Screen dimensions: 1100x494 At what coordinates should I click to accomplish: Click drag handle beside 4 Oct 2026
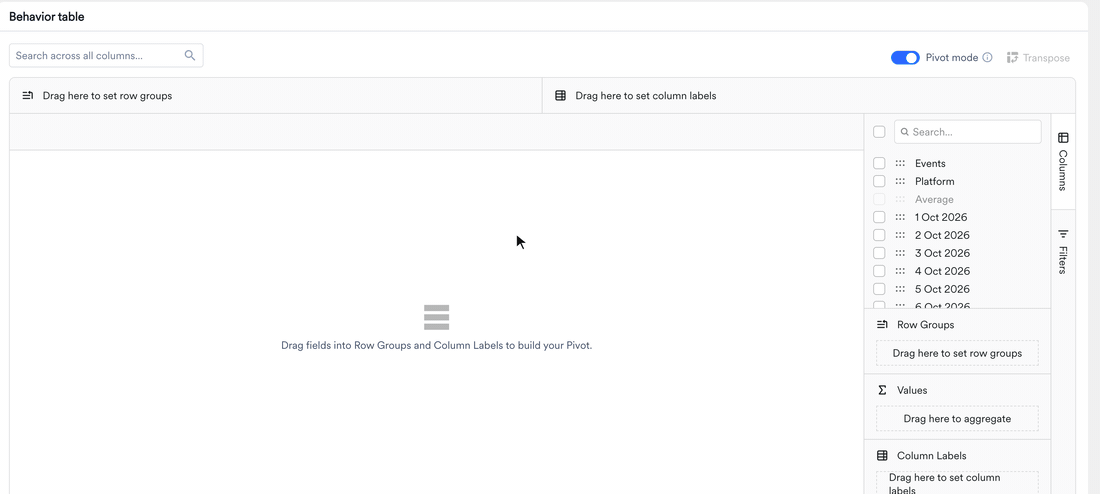point(900,271)
